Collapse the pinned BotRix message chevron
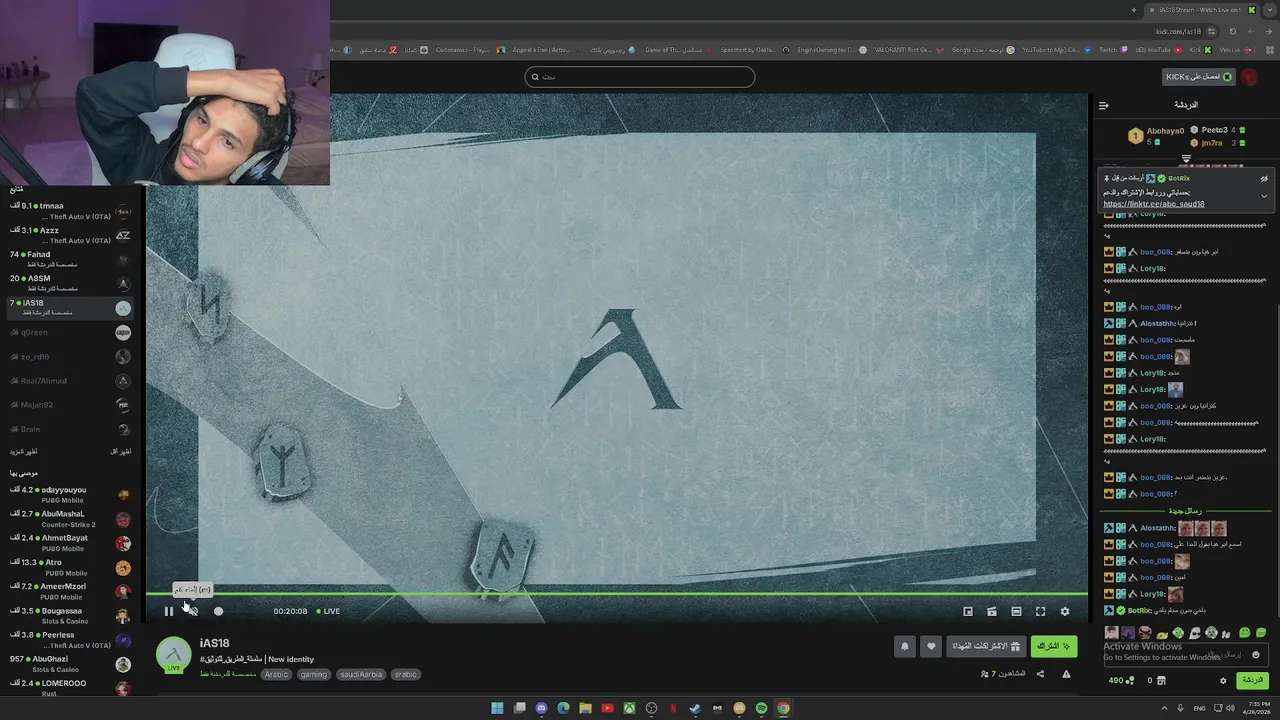This screenshot has width=1280, height=720. point(1264,196)
